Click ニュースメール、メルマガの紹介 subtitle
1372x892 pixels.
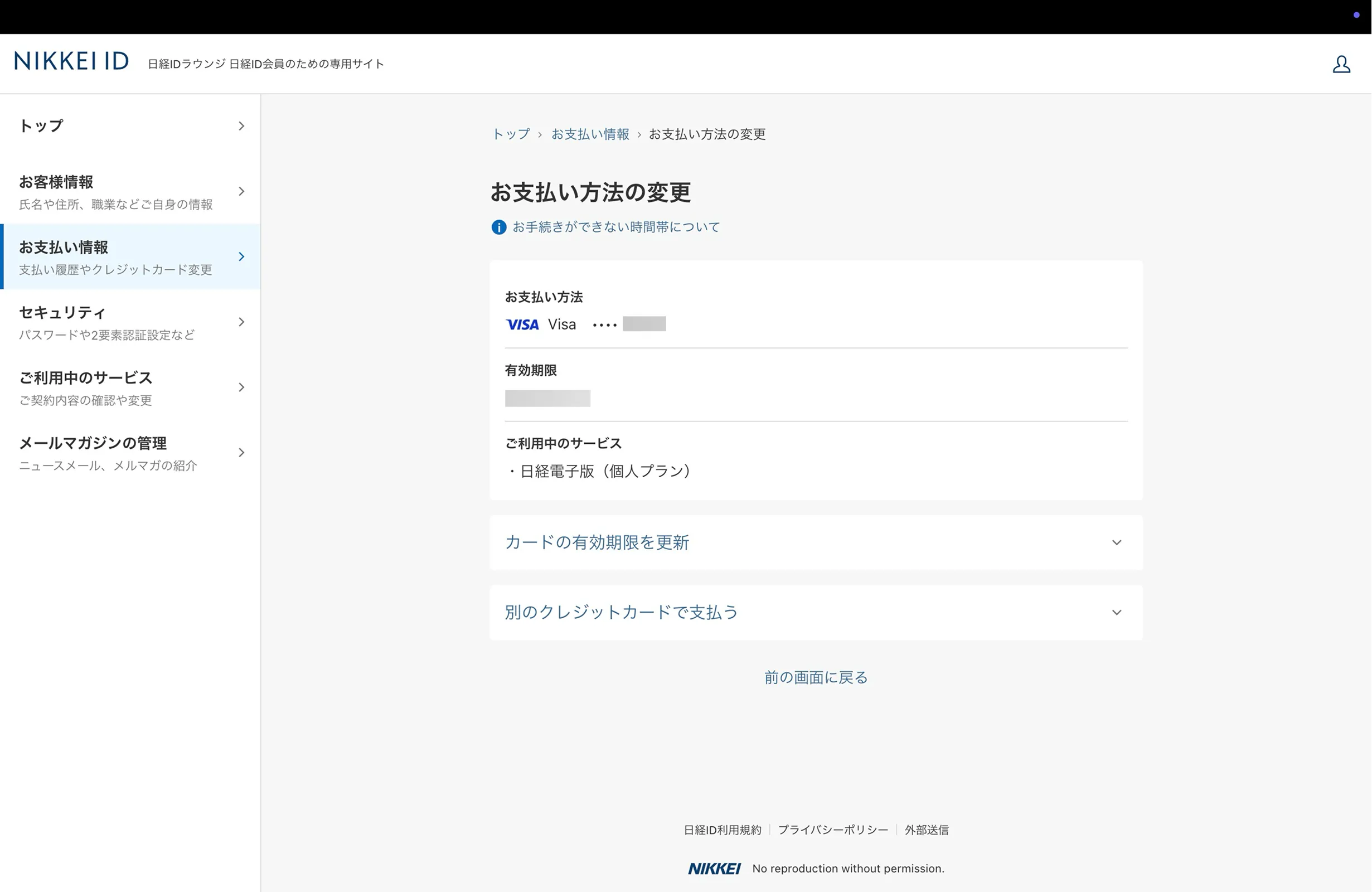point(108,466)
